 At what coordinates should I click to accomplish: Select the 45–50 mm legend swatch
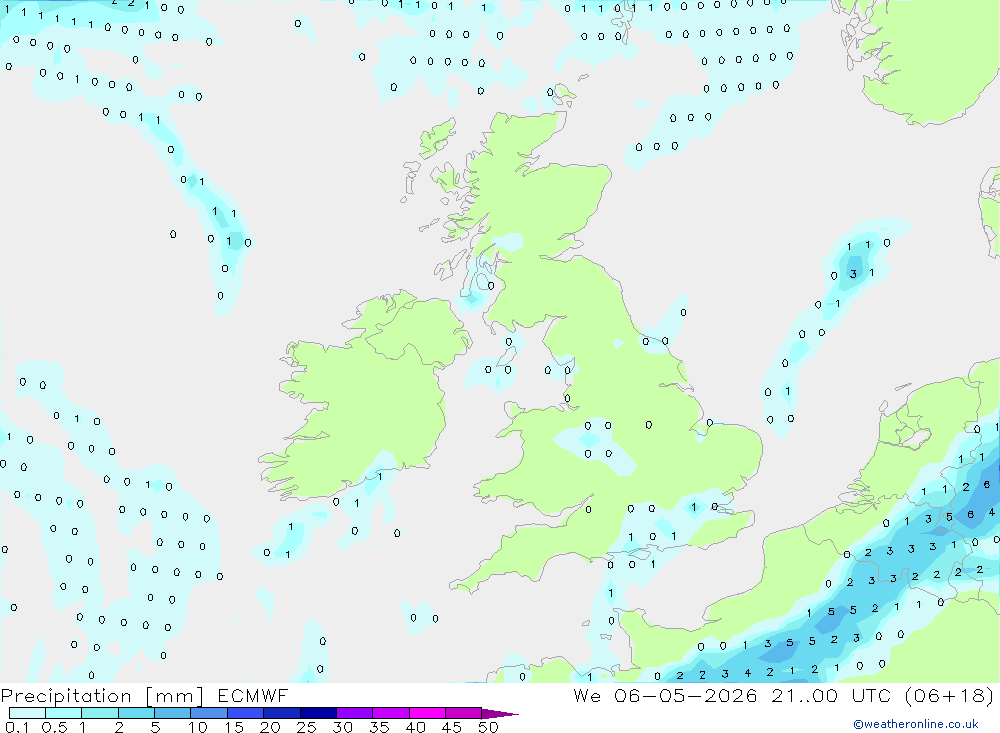point(463,713)
